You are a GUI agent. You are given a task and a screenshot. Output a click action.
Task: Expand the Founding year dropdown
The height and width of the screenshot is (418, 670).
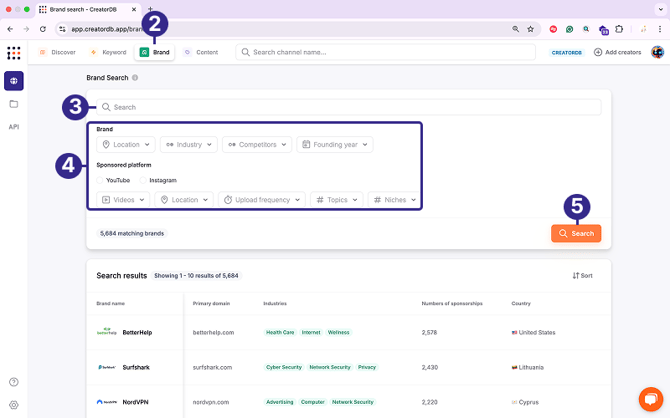[x=335, y=144]
